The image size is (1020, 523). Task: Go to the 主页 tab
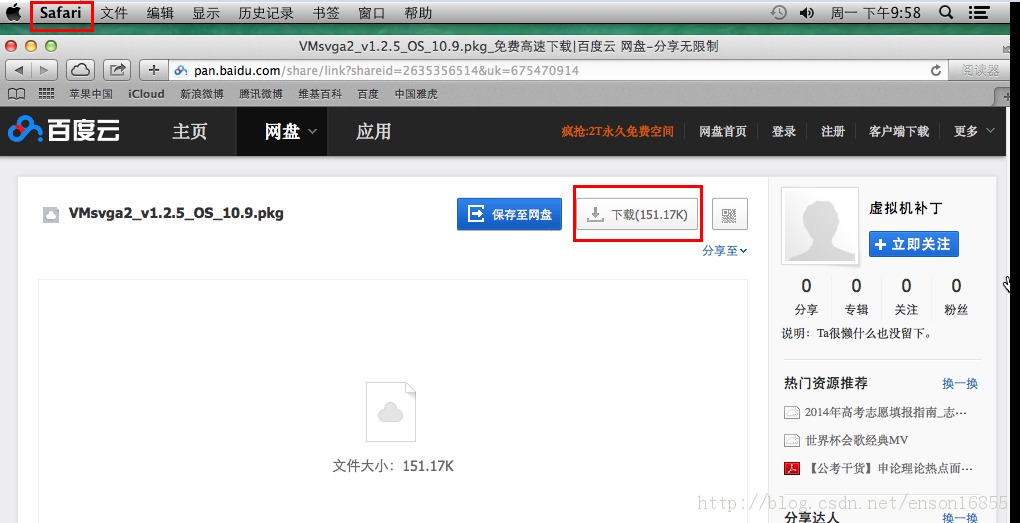189,131
